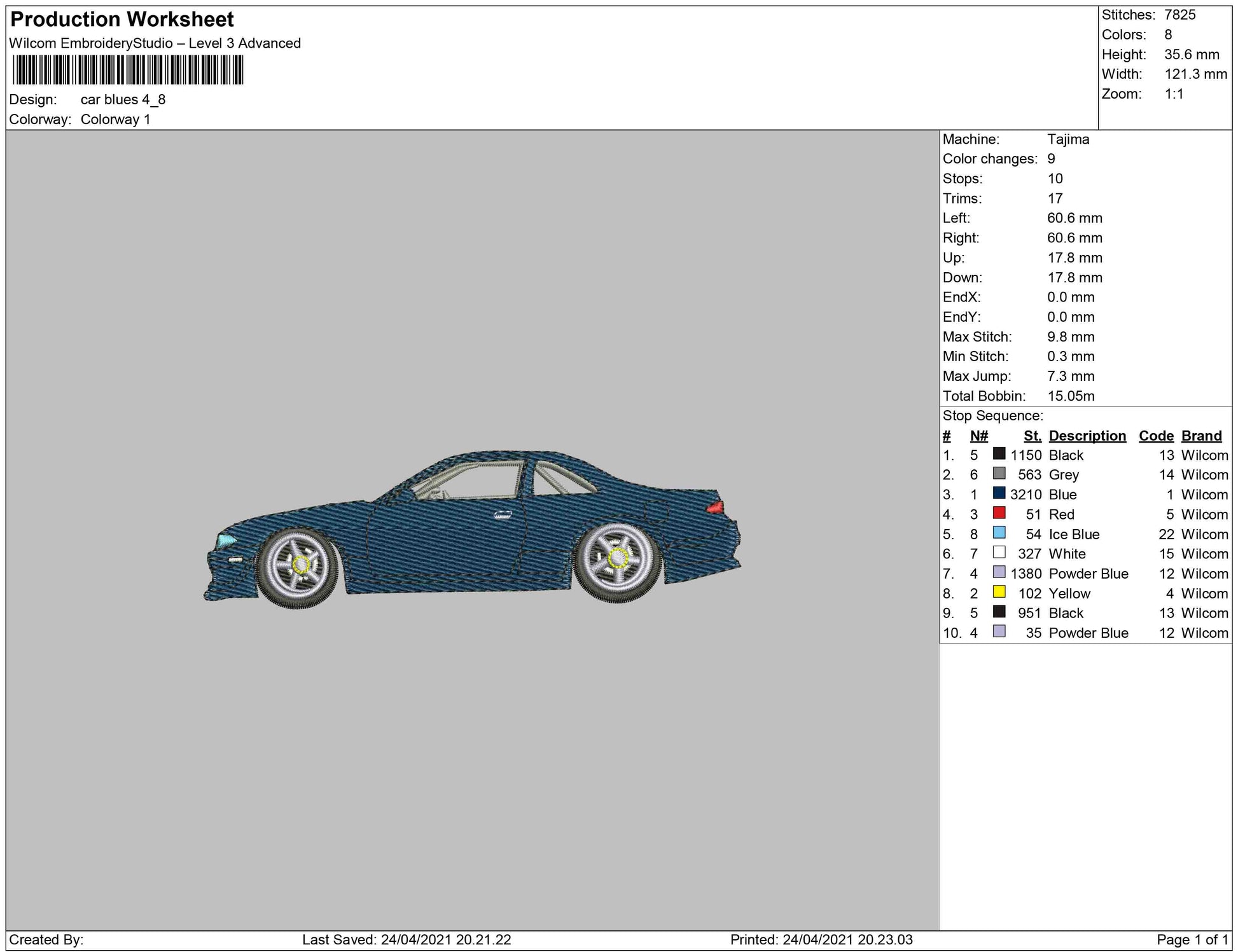Screen dimensions: 1238x952
Task: Click the Ice Blue color swatch
Action: (999, 533)
